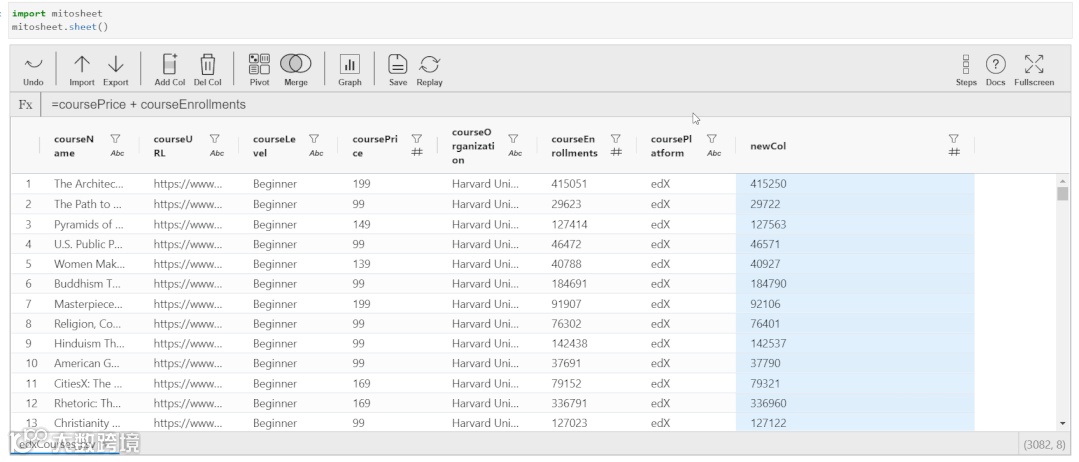
Task: Open the Docs help icon
Action: point(995,64)
